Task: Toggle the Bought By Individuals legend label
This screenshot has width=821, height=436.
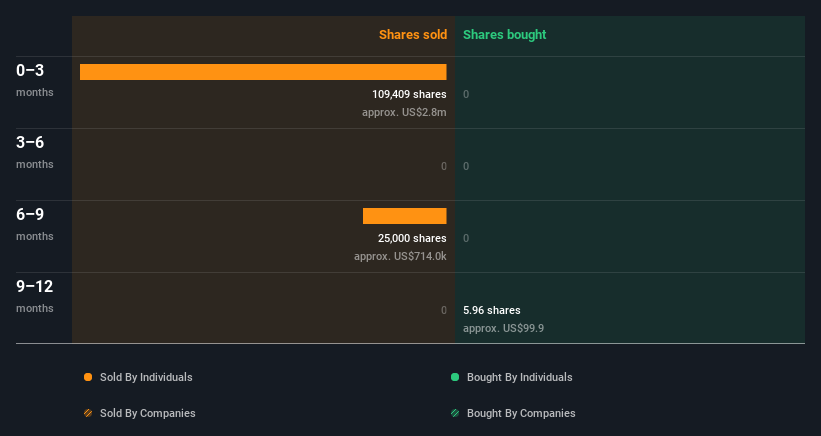Action: (519, 377)
